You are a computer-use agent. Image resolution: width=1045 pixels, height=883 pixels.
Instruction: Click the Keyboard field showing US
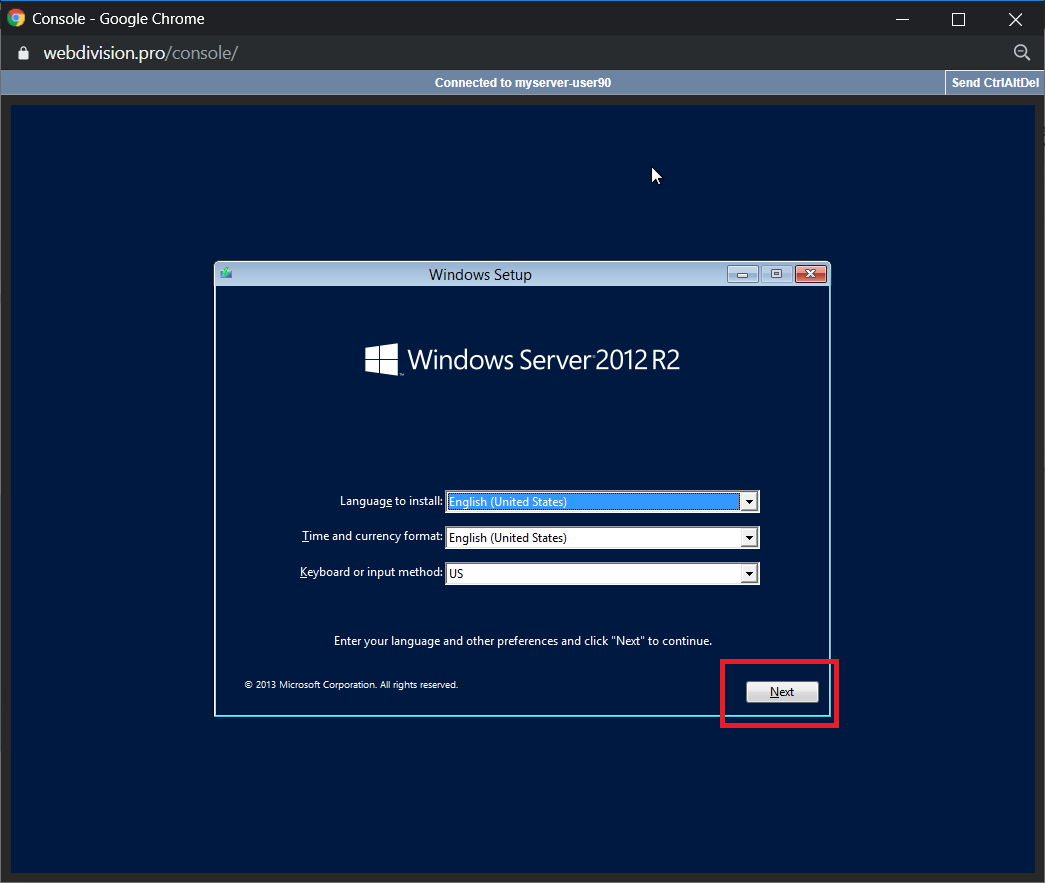point(592,574)
